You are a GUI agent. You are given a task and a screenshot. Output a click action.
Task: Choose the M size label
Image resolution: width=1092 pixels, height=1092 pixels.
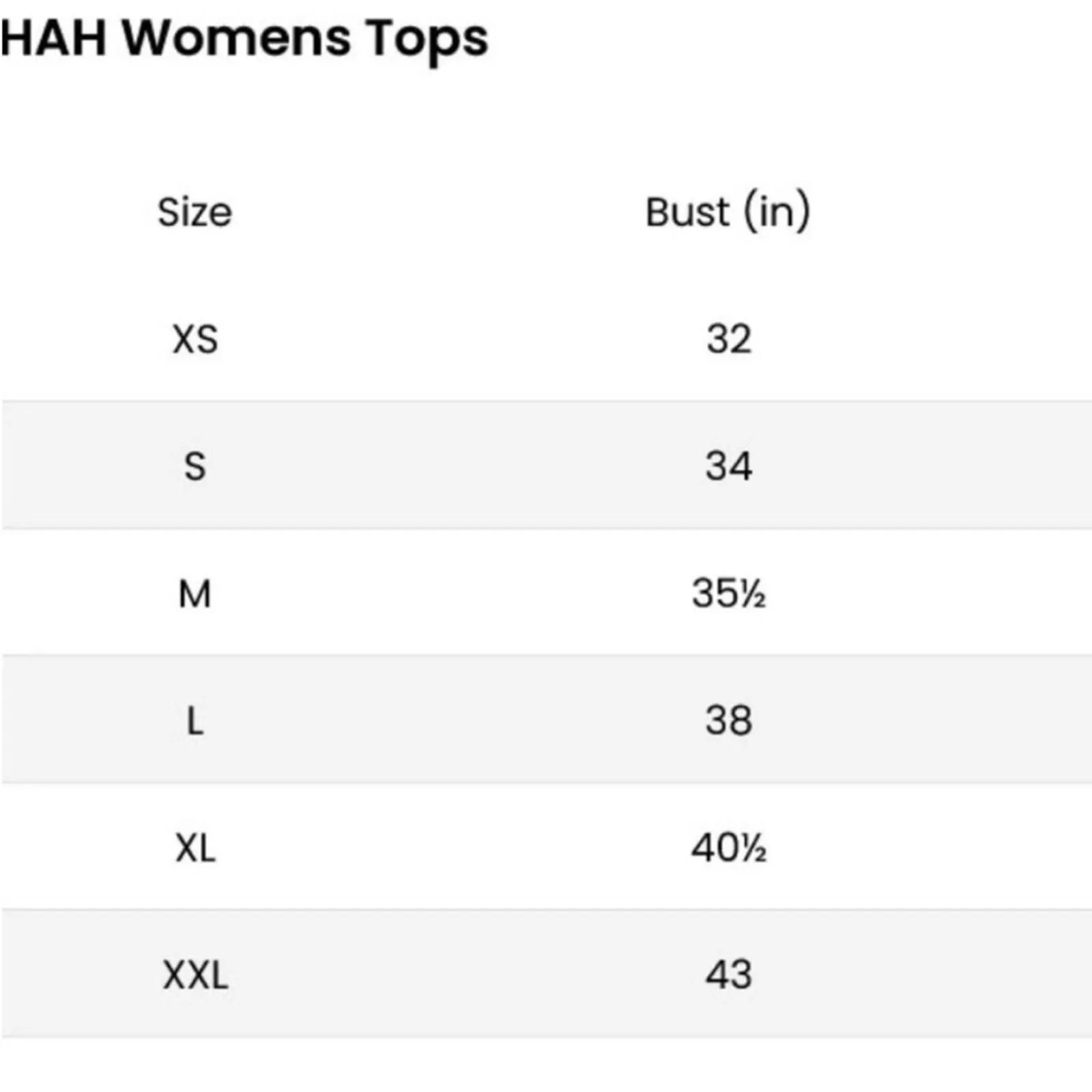195,594
